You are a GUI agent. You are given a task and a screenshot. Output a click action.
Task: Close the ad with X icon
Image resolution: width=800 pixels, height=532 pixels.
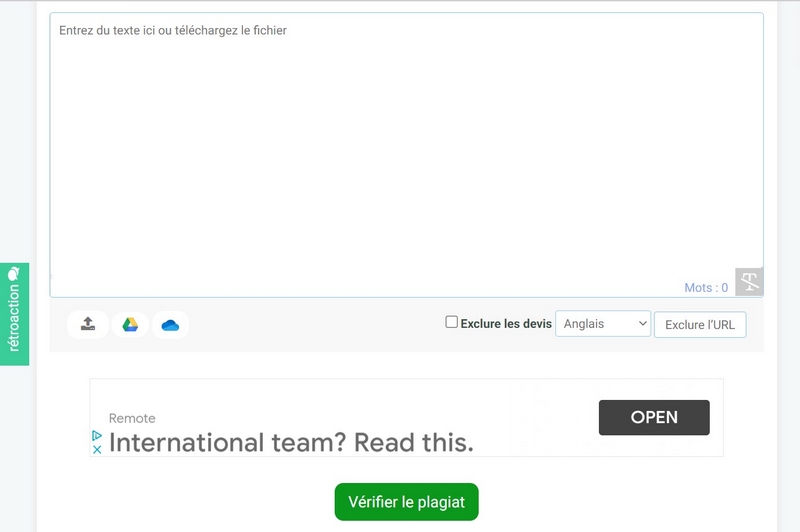coord(97,450)
